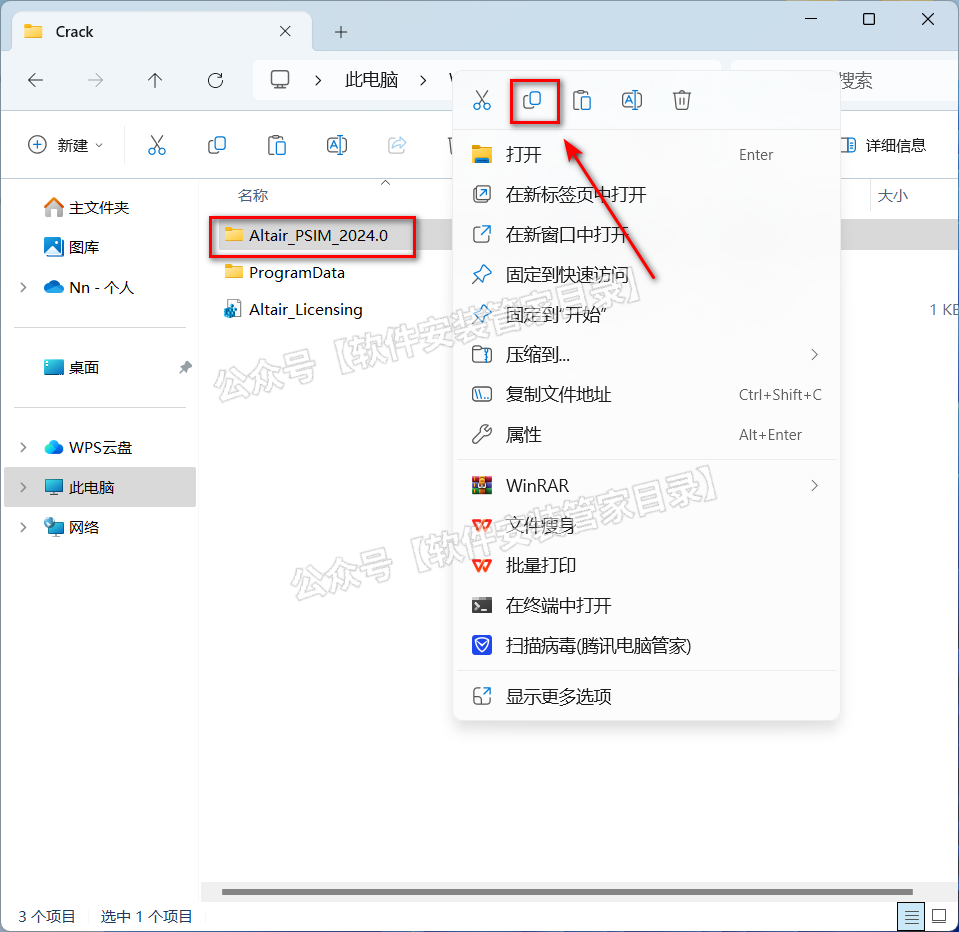The width and height of the screenshot is (959, 932).
Task: Click the Copy icon in context menu
Action: (532, 100)
